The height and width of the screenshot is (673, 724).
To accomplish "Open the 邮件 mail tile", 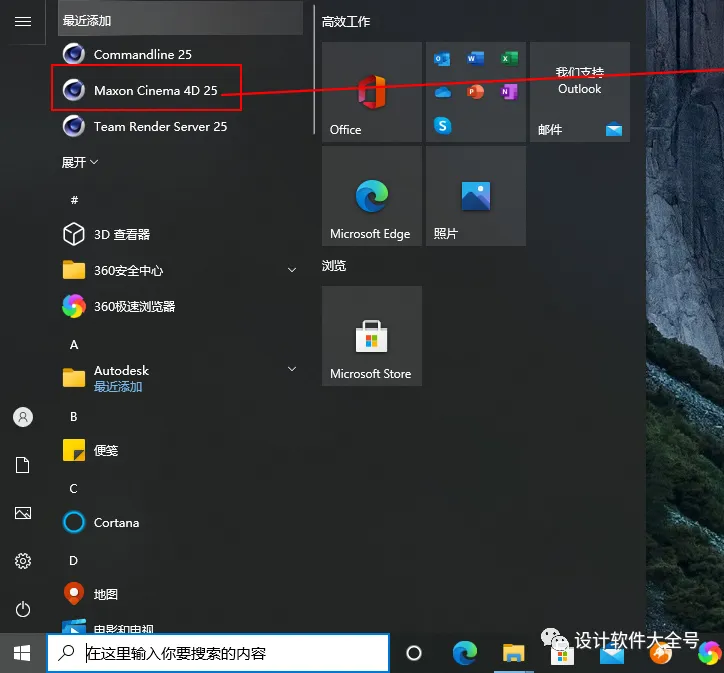I will [580, 92].
